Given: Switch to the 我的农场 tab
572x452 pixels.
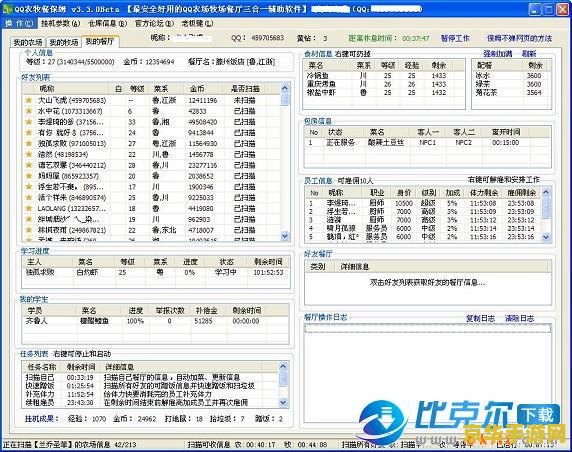Looking at the screenshot, I should pyautogui.click(x=28, y=42).
